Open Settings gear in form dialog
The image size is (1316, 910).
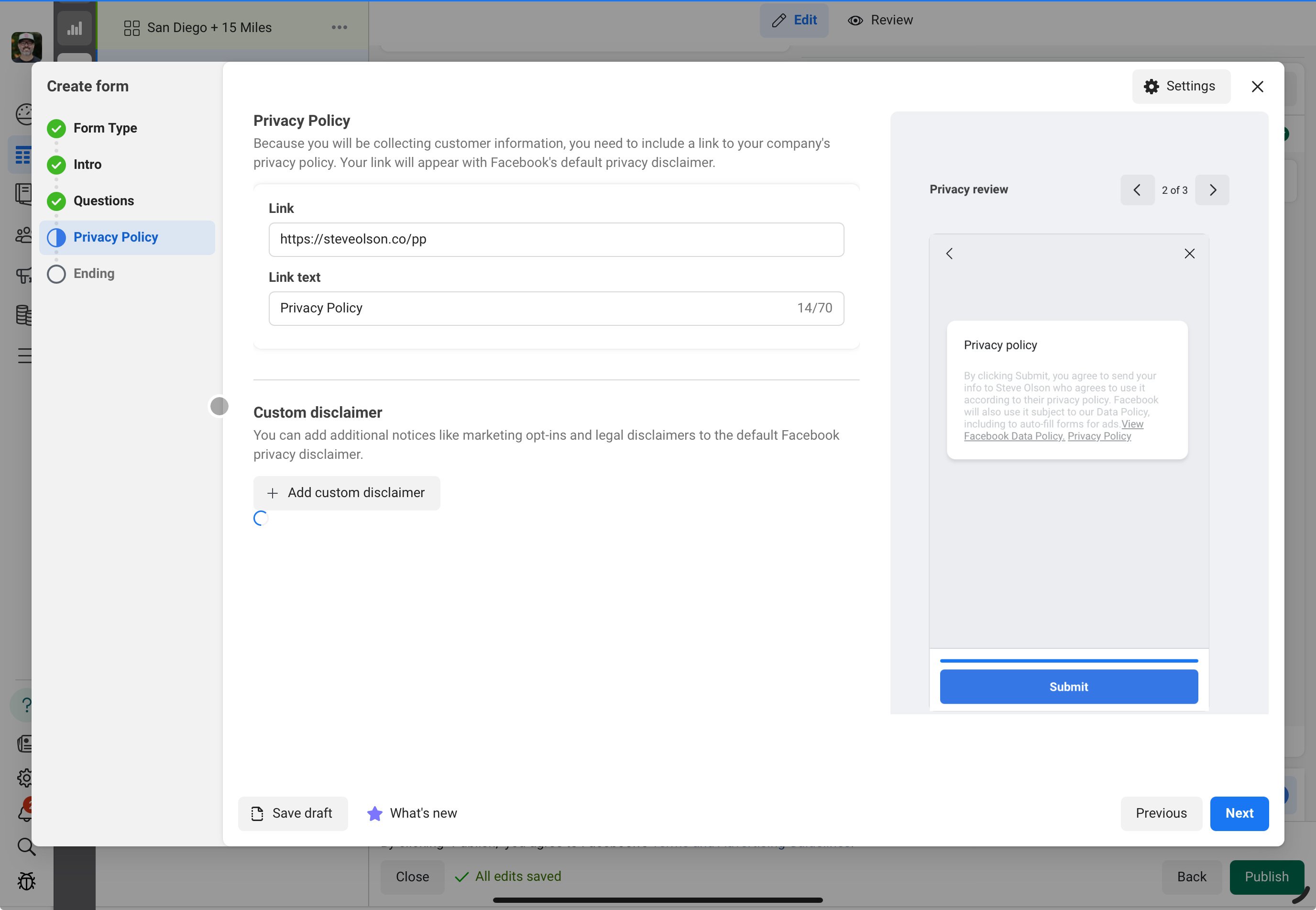tap(1180, 86)
